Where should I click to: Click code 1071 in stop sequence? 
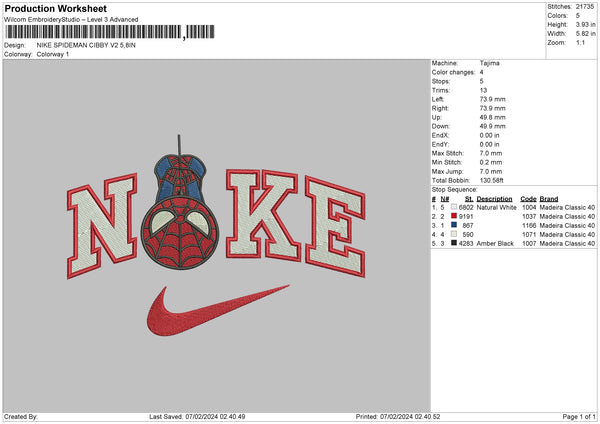[x=529, y=235]
